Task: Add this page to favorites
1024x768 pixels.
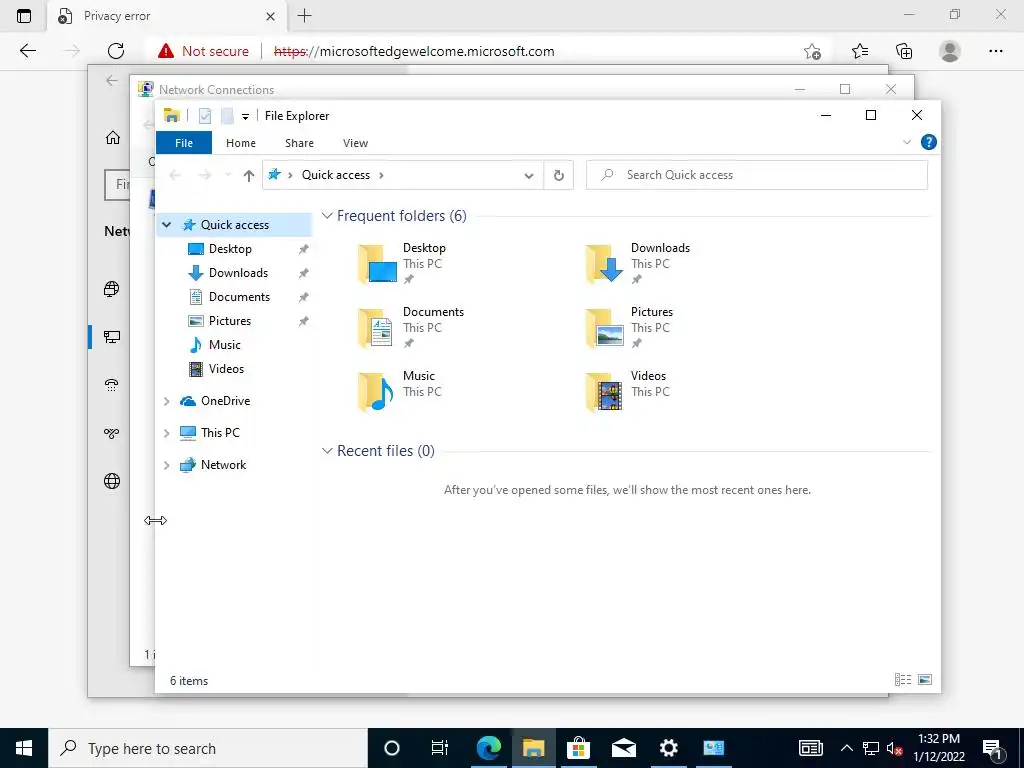Action: 812,51
